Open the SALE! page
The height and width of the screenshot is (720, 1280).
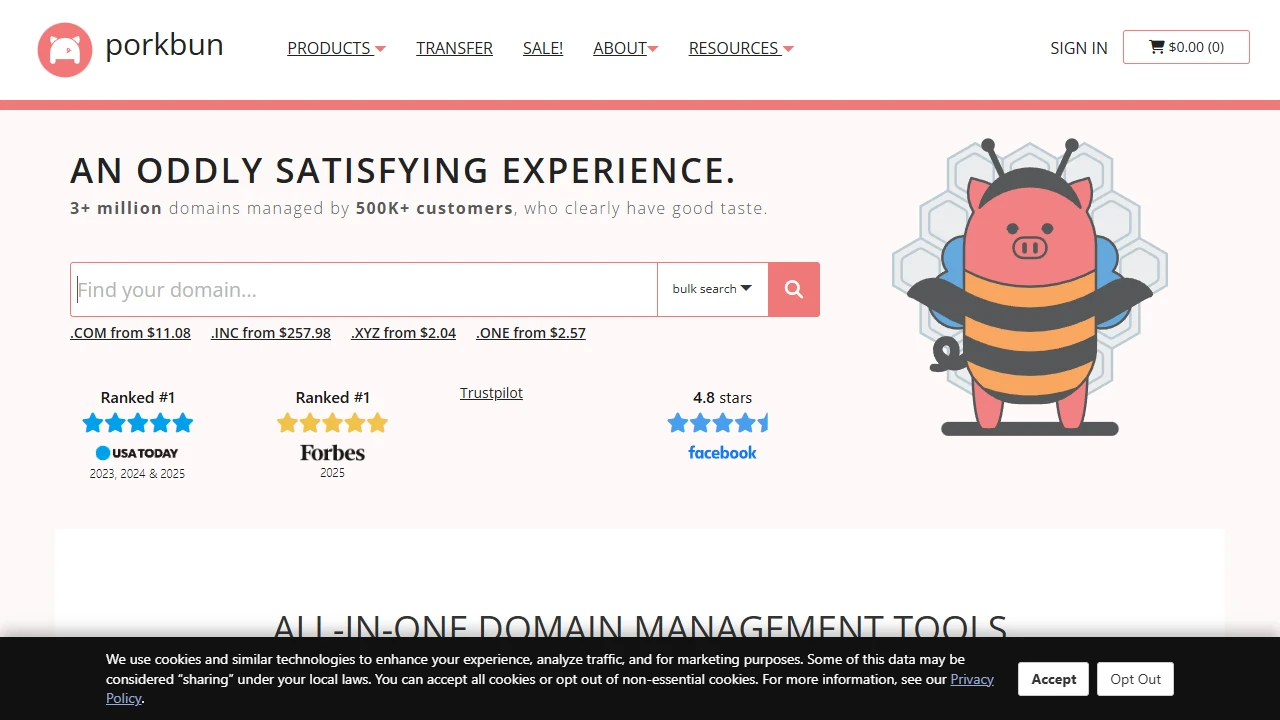(x=543, y=48)
